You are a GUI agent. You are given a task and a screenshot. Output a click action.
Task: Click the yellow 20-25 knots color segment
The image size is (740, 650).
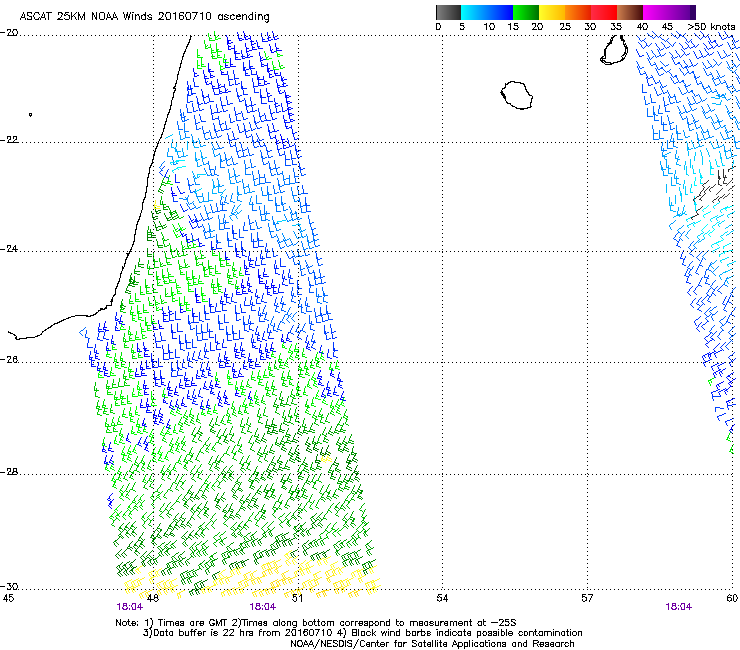coord(552,12)
